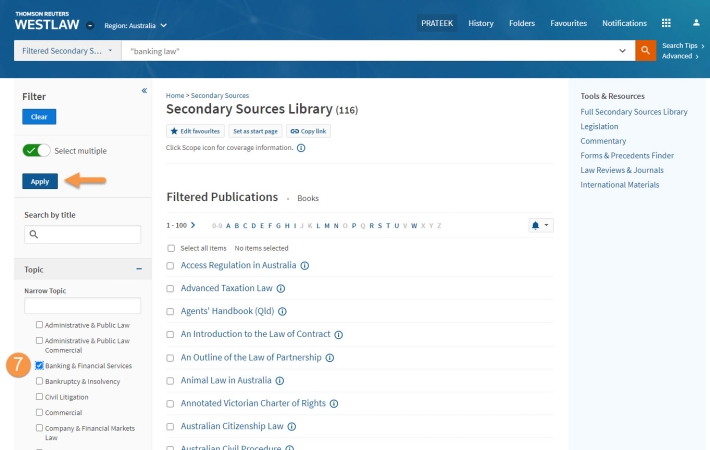Open the Favourites menu

coord(568,23)
